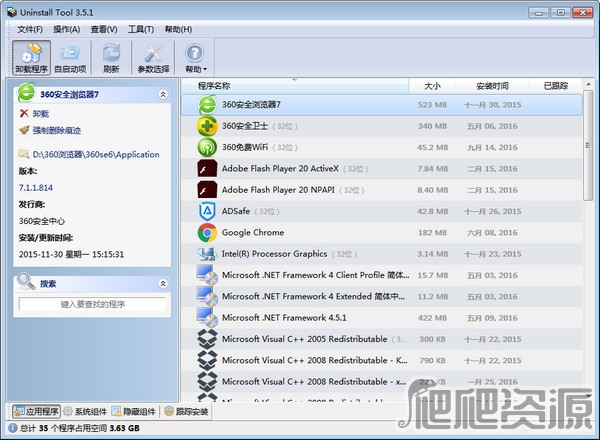Focus the 键入要查找的程序 search field
Viewport: 600px width, 440px height.
[92, 304]
